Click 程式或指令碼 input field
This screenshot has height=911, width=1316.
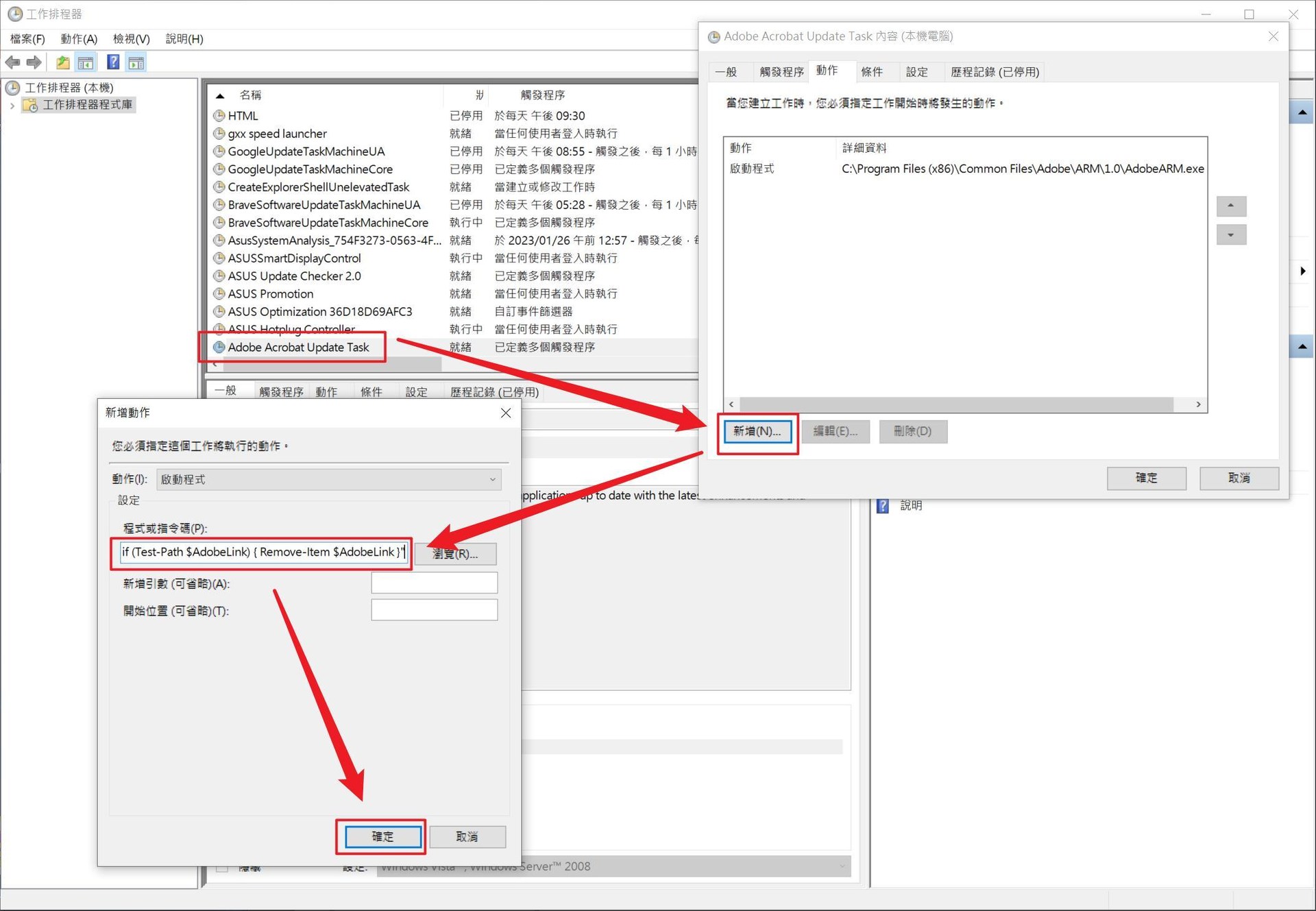264,552
